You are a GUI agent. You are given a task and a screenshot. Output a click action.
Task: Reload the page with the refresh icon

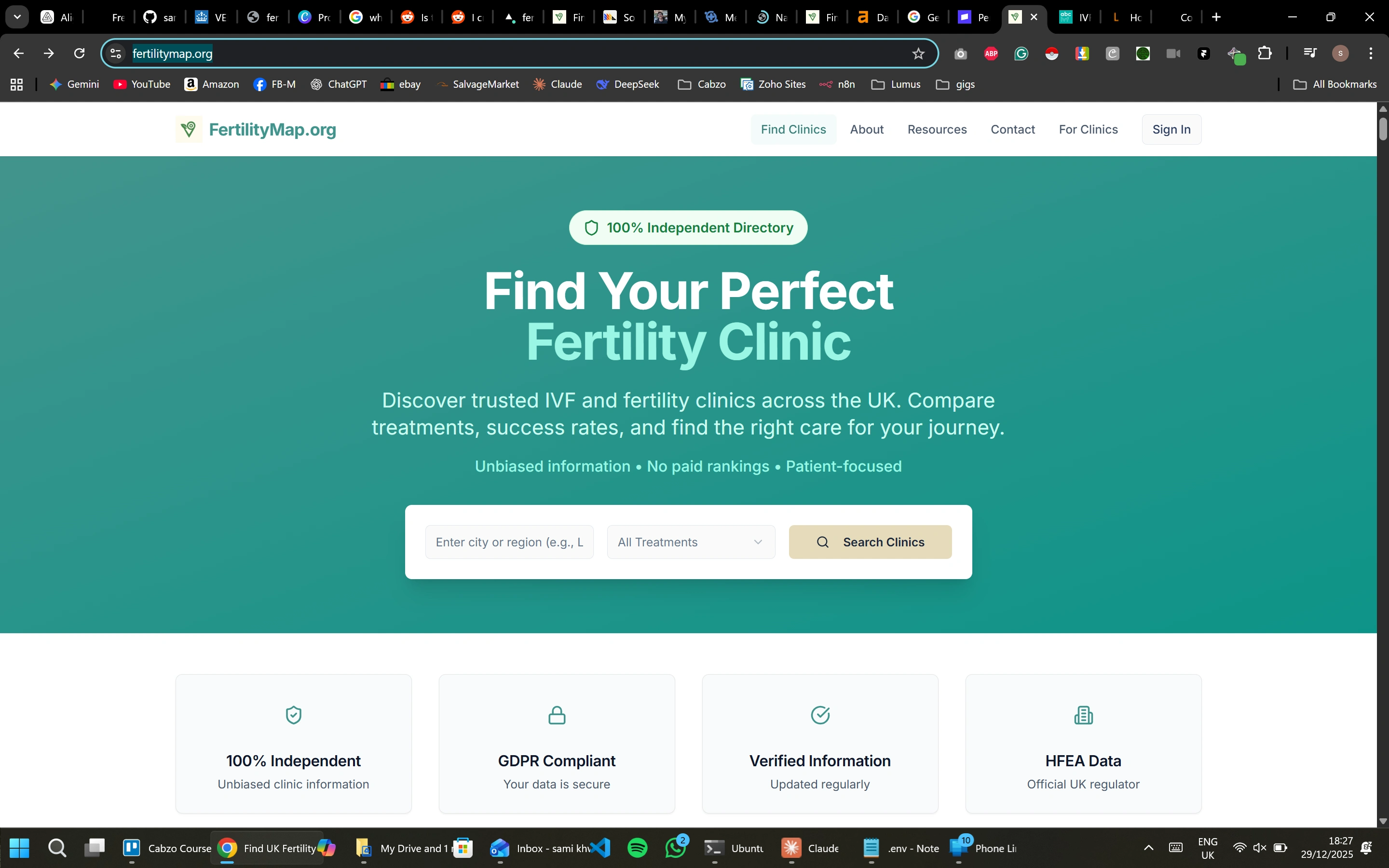80,54
